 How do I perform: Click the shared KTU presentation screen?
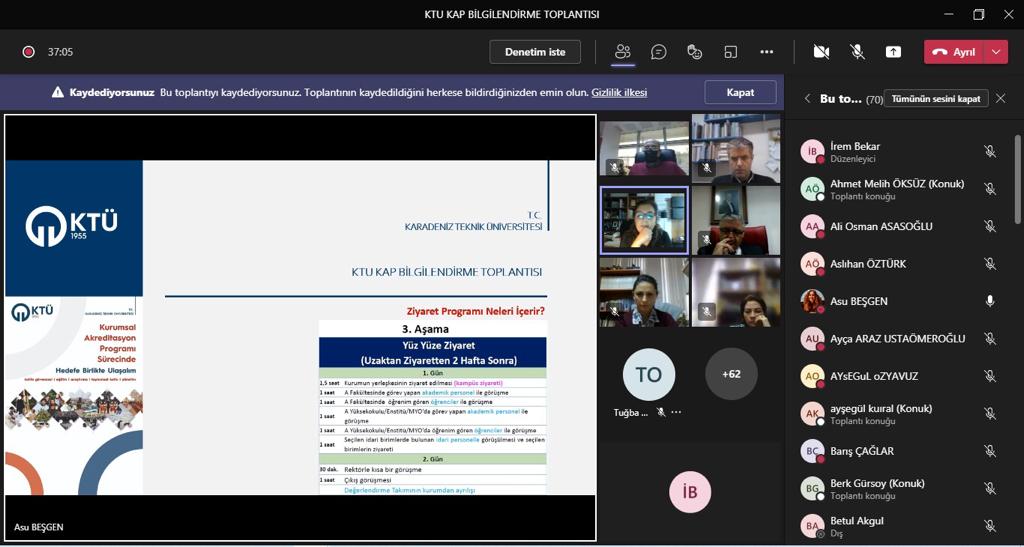click(x=300, y=327)
